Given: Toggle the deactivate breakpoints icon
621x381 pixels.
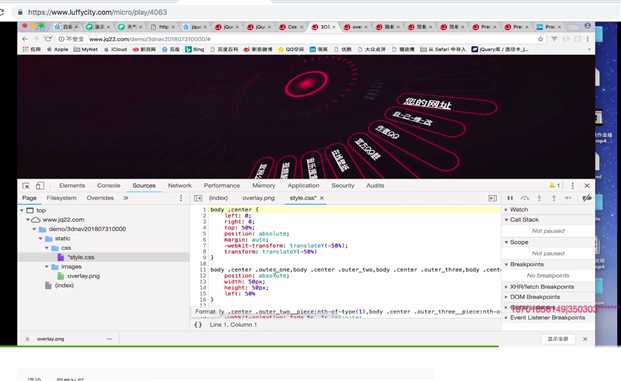Looking at the screenshot, I should [x=587, y=198].
